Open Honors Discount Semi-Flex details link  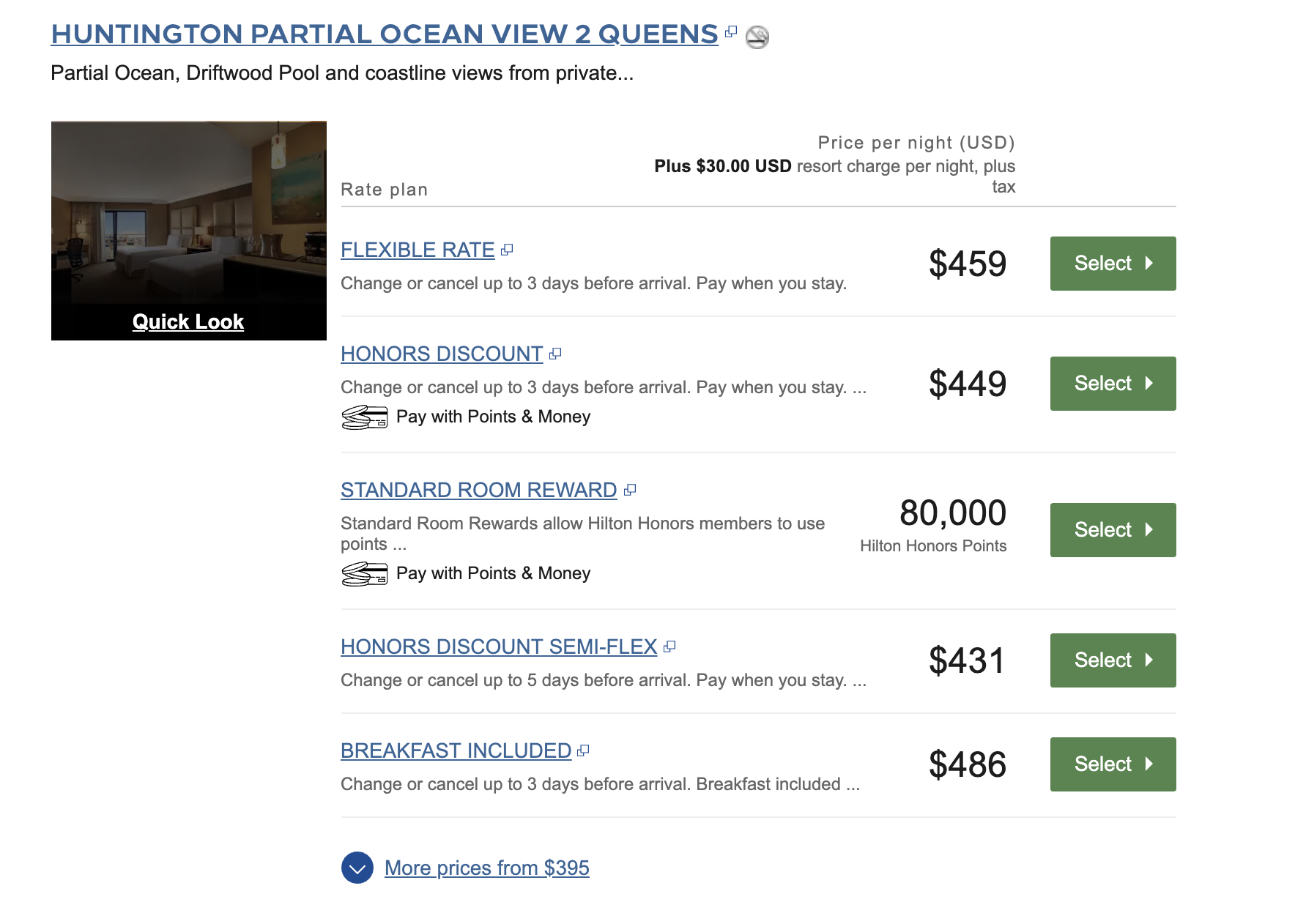[x=499, y=647]
